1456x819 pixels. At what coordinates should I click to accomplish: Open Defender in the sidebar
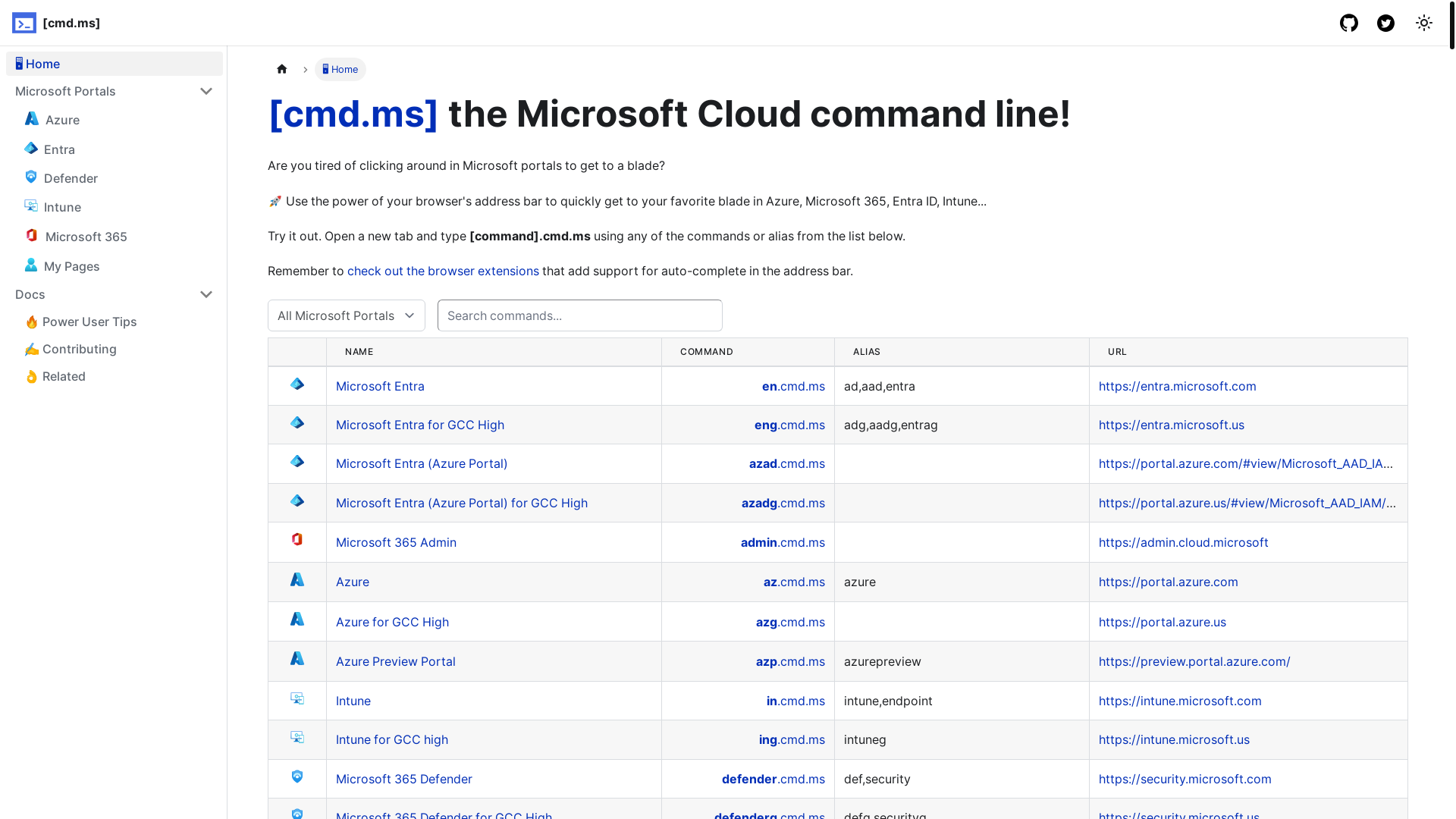71,178
